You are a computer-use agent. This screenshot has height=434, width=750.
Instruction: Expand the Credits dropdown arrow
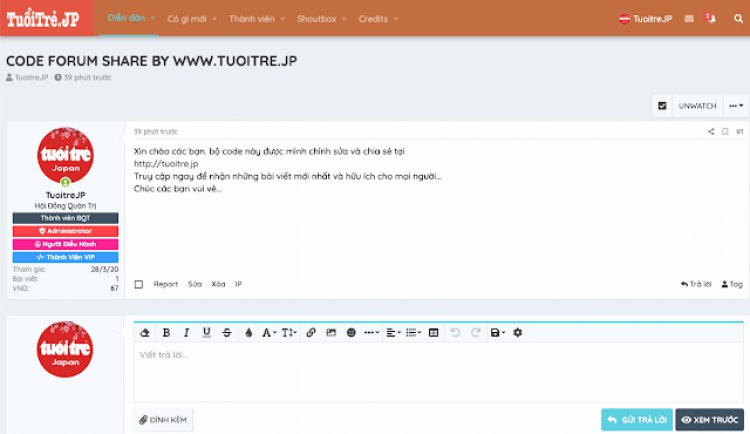coord(396,19)
